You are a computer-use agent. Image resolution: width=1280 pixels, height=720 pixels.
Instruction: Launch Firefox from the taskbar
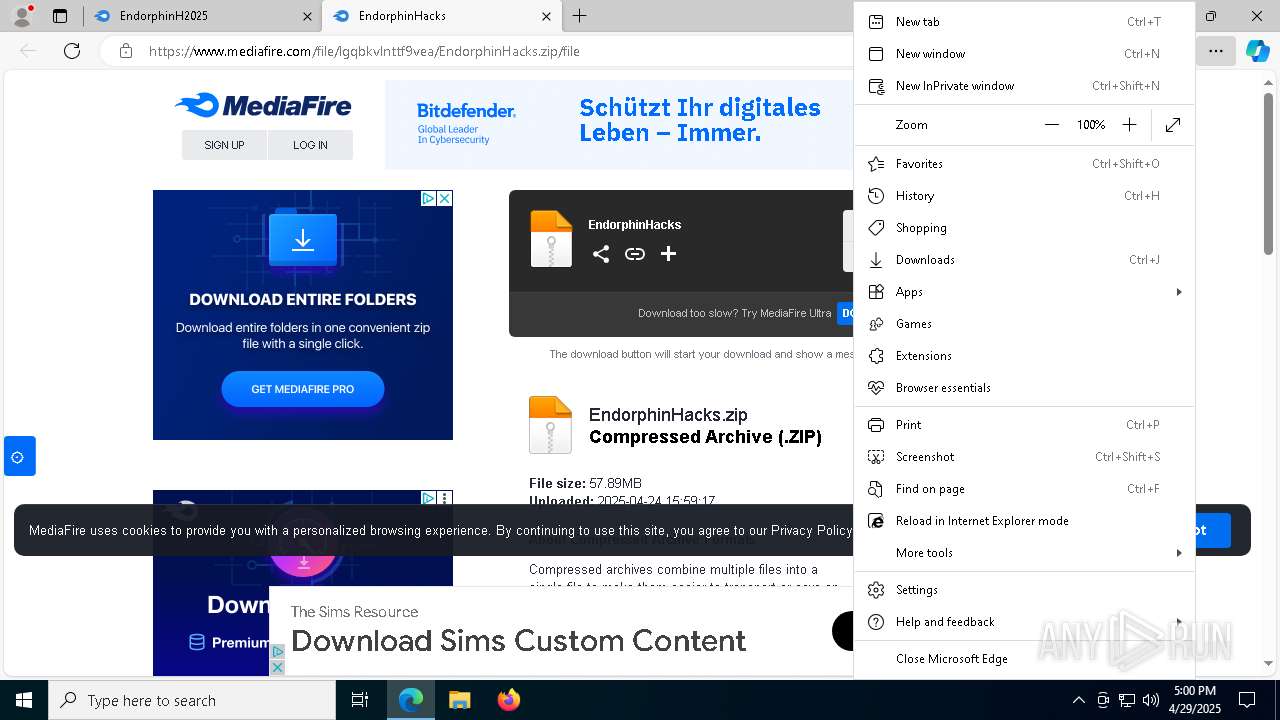click(508, 700)
